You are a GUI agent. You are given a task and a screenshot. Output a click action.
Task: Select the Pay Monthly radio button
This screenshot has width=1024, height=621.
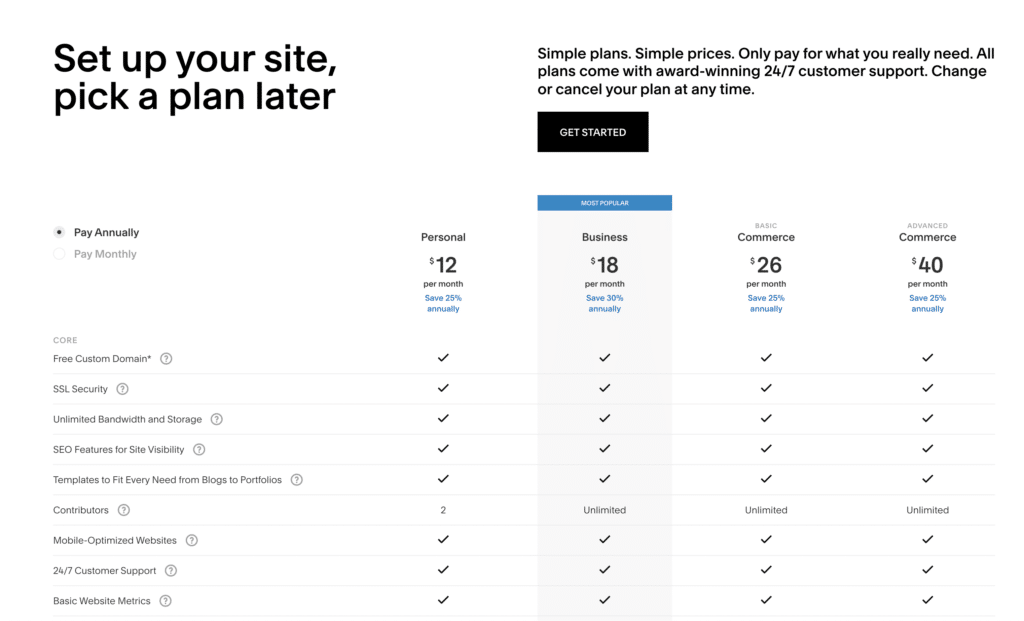59,254
